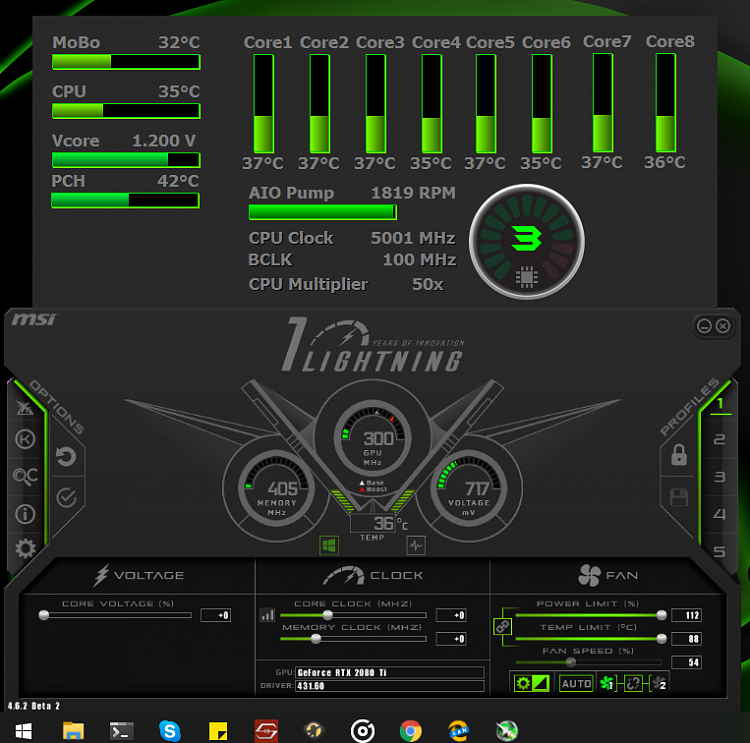Open the GPU selection field GeForce RTX 2080 Ti
750x743 pixels.
pos(390,673)
